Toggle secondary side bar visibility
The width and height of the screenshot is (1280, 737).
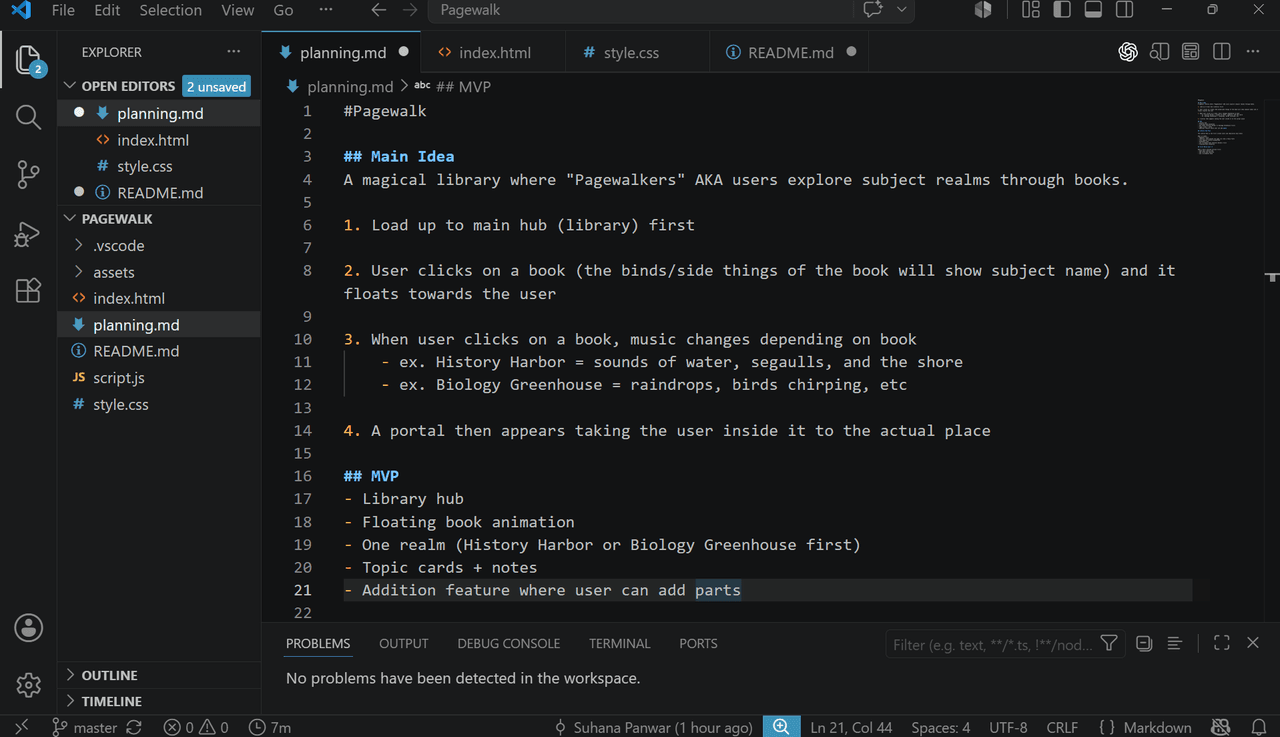(1124, 10)
